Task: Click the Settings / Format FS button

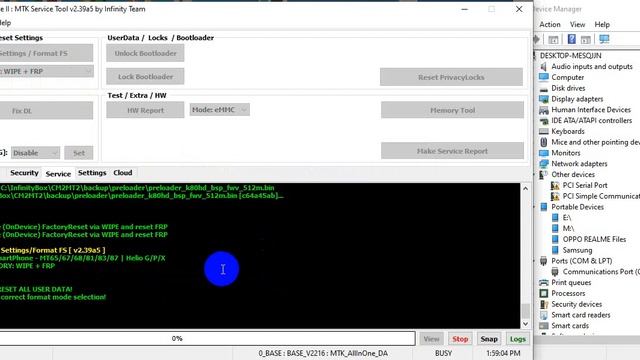Action: click(46, 53)
